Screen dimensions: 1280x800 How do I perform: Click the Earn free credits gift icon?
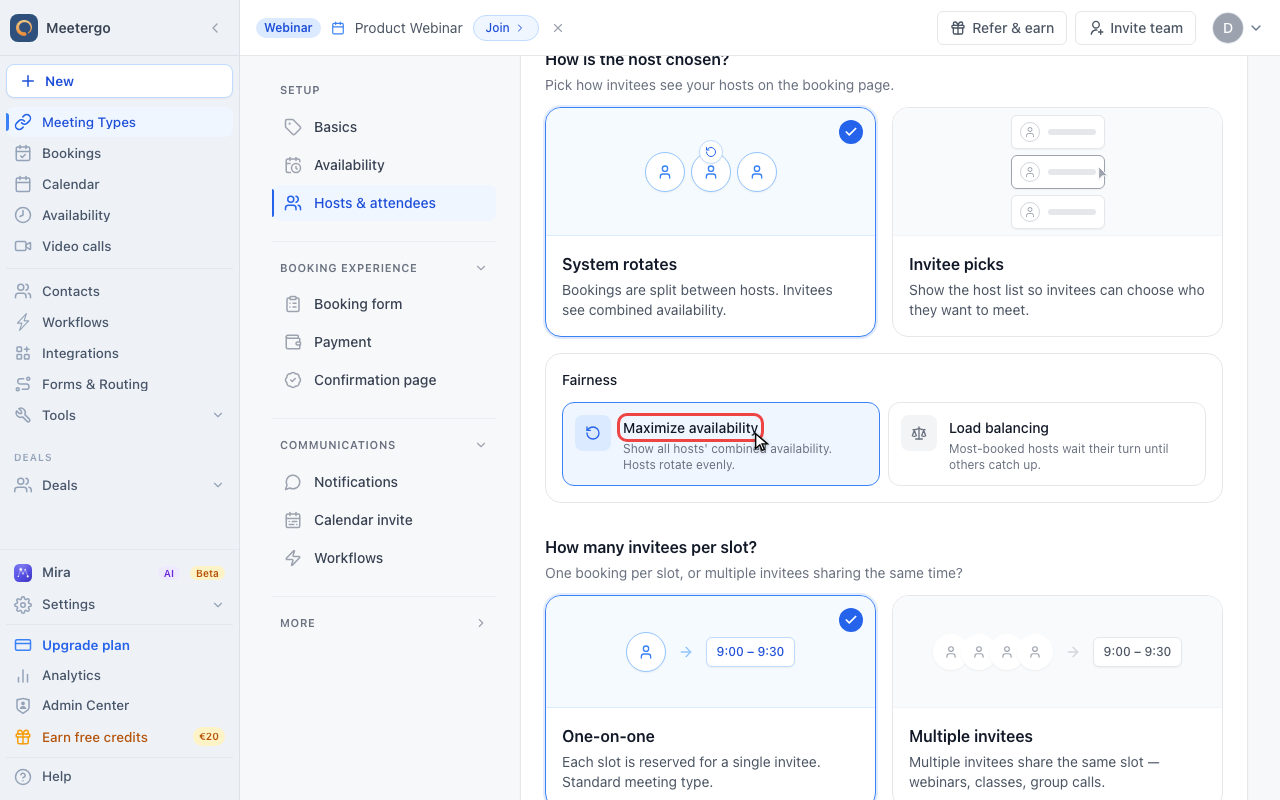click(x=23, y=737)
